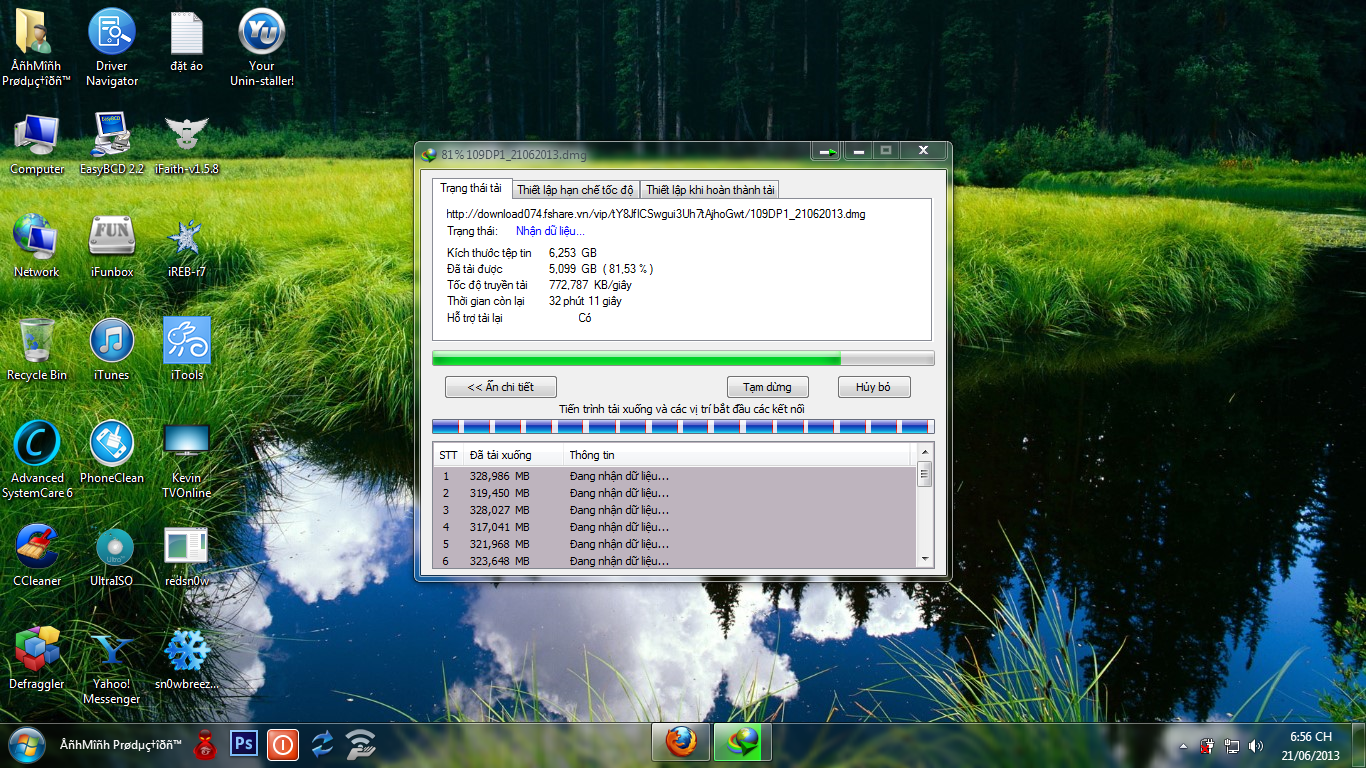This screenshot has width=1366, height=768.
Task: Select connection row 5 with 321,968 MB
Action: pyautogui.click(x=675, y=544)
